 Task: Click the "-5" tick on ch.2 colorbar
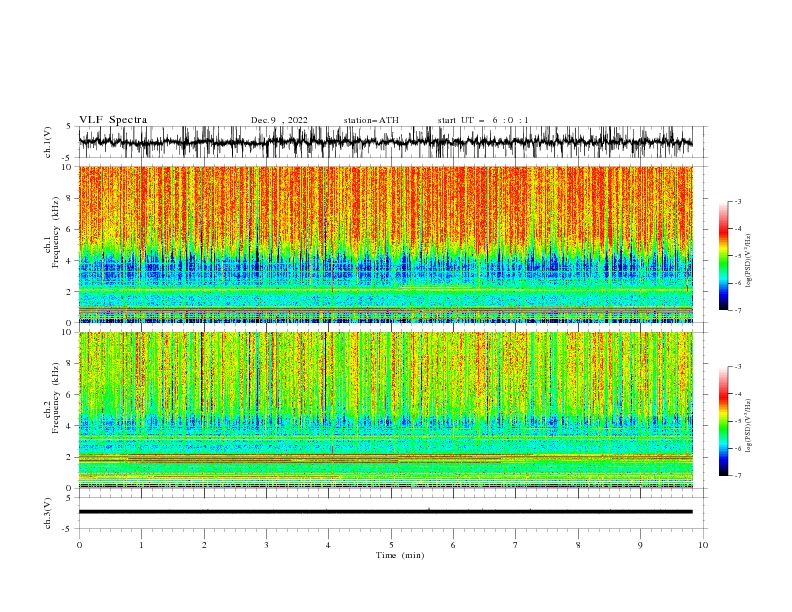pos(737,421)
